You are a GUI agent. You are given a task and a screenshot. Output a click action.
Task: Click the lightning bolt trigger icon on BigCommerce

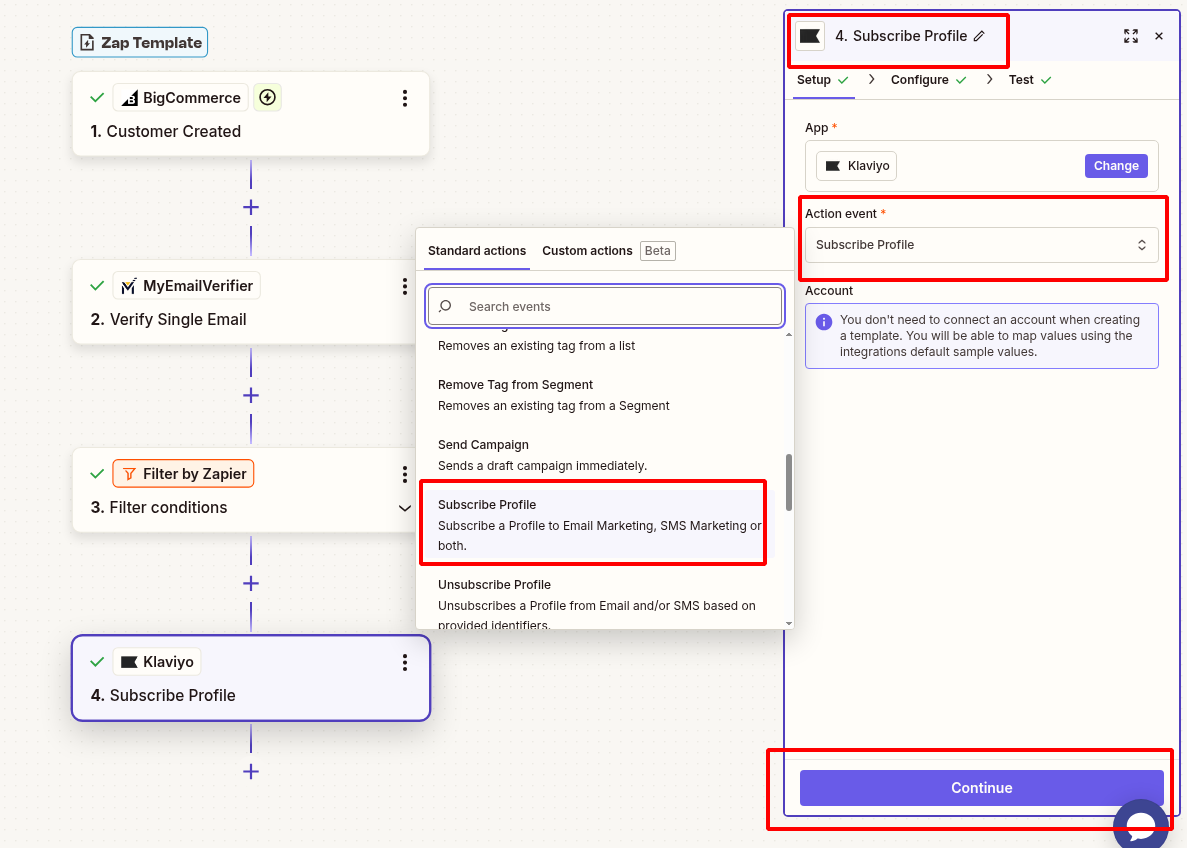coord(267,97)
